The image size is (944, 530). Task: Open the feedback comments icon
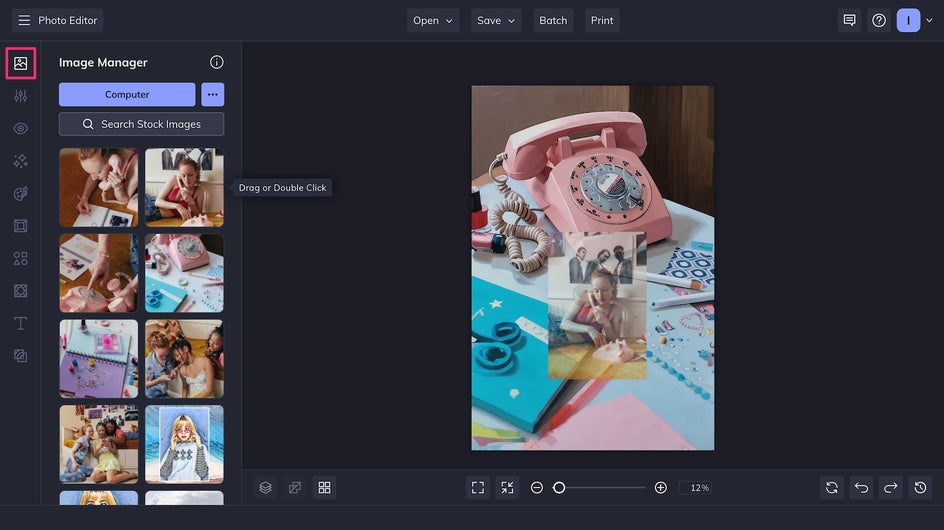(x=849, y=20)
